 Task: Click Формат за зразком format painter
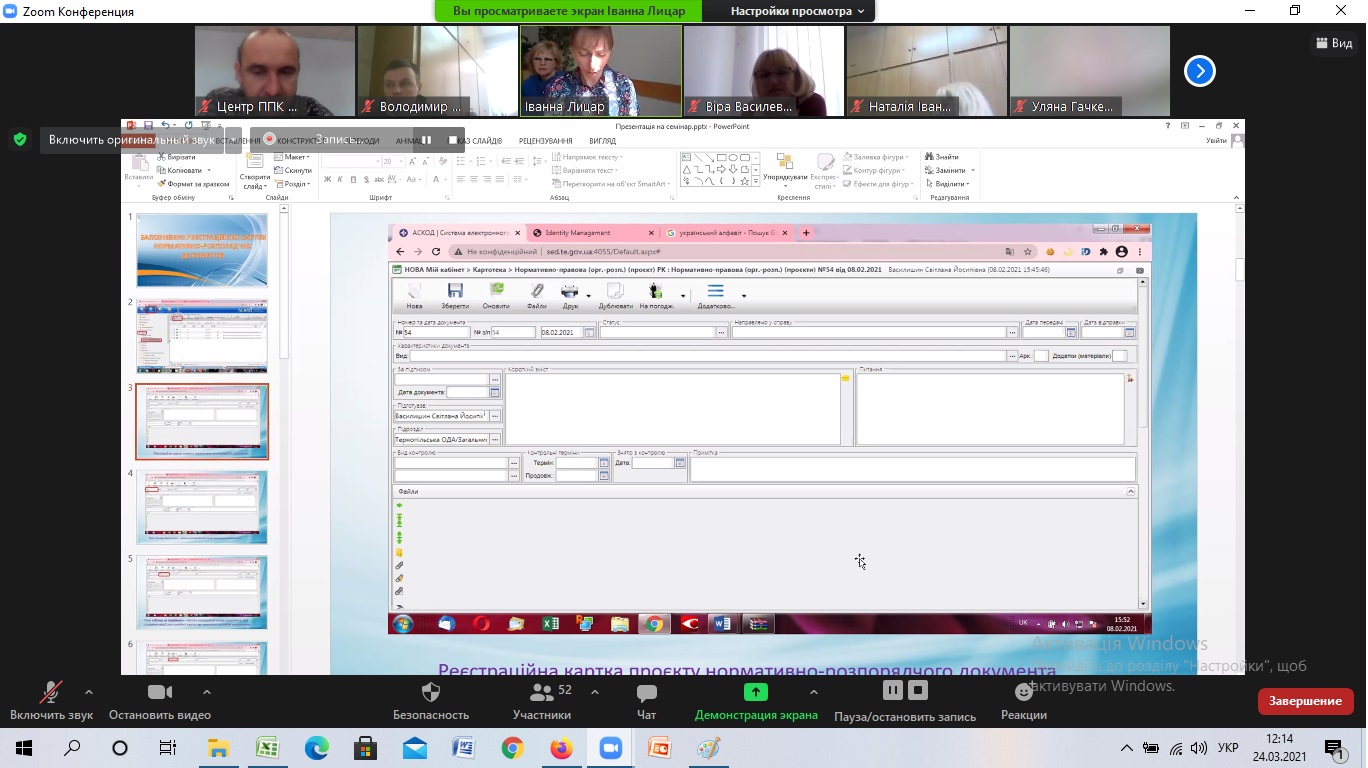(x=194, y=184)
